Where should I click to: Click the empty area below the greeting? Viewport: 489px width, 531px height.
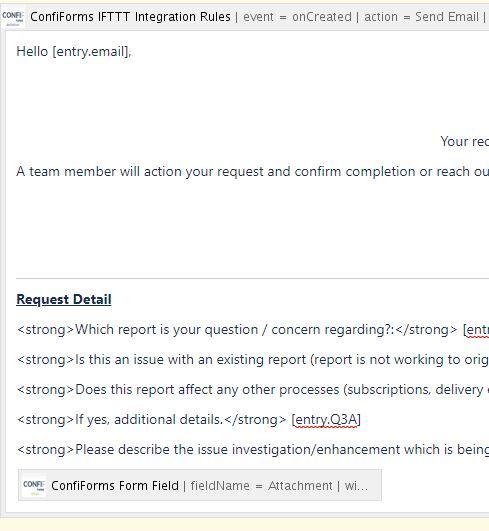pos(252,97)
